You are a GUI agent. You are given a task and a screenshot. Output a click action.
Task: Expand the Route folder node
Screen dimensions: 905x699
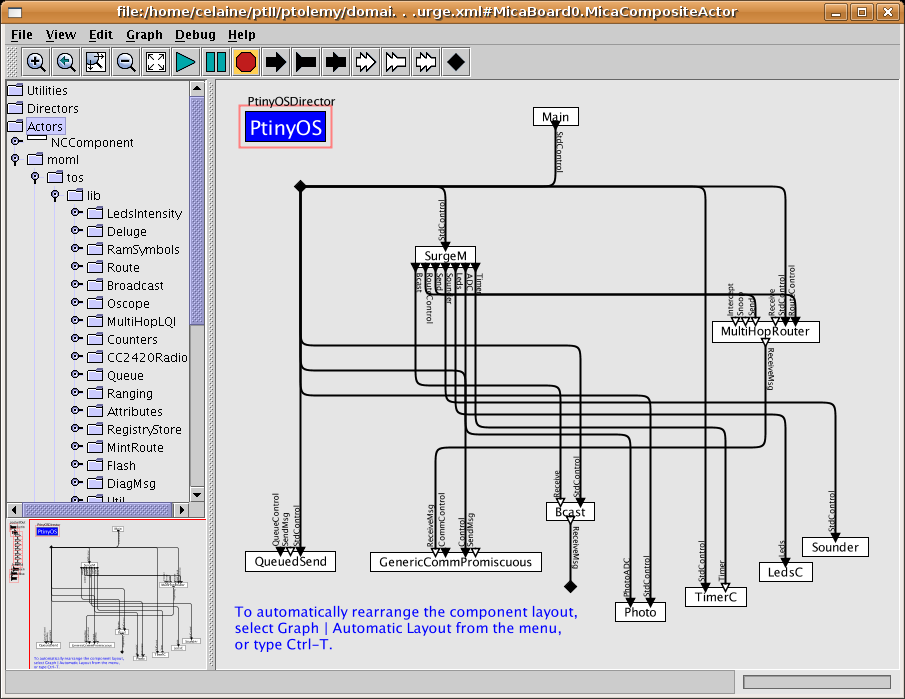point(76,266)
